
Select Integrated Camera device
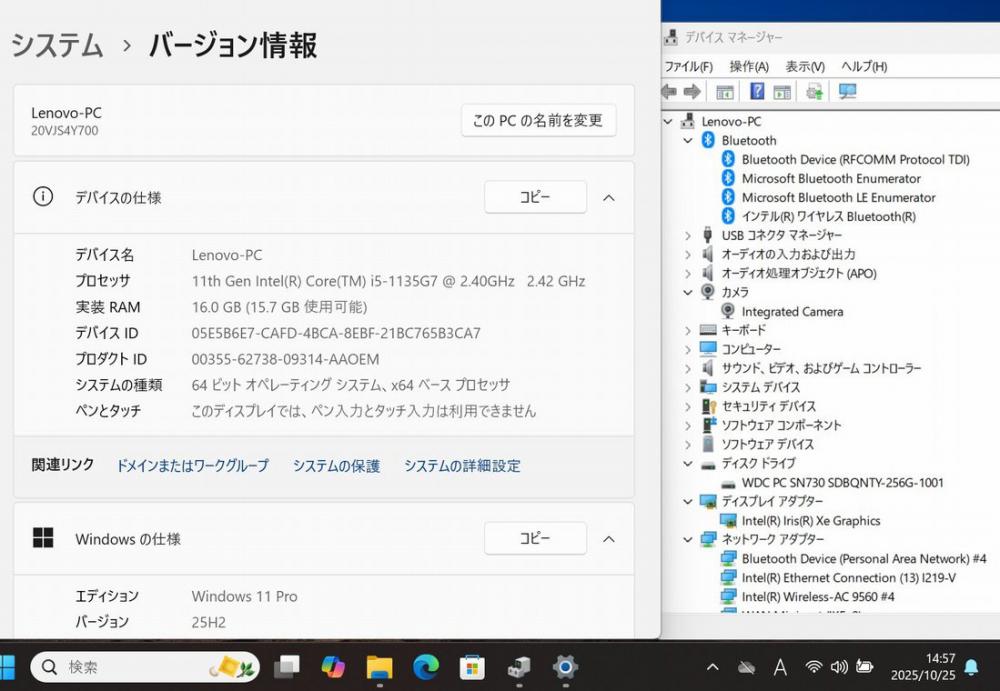pyautogui.click(x=791, y=311)
